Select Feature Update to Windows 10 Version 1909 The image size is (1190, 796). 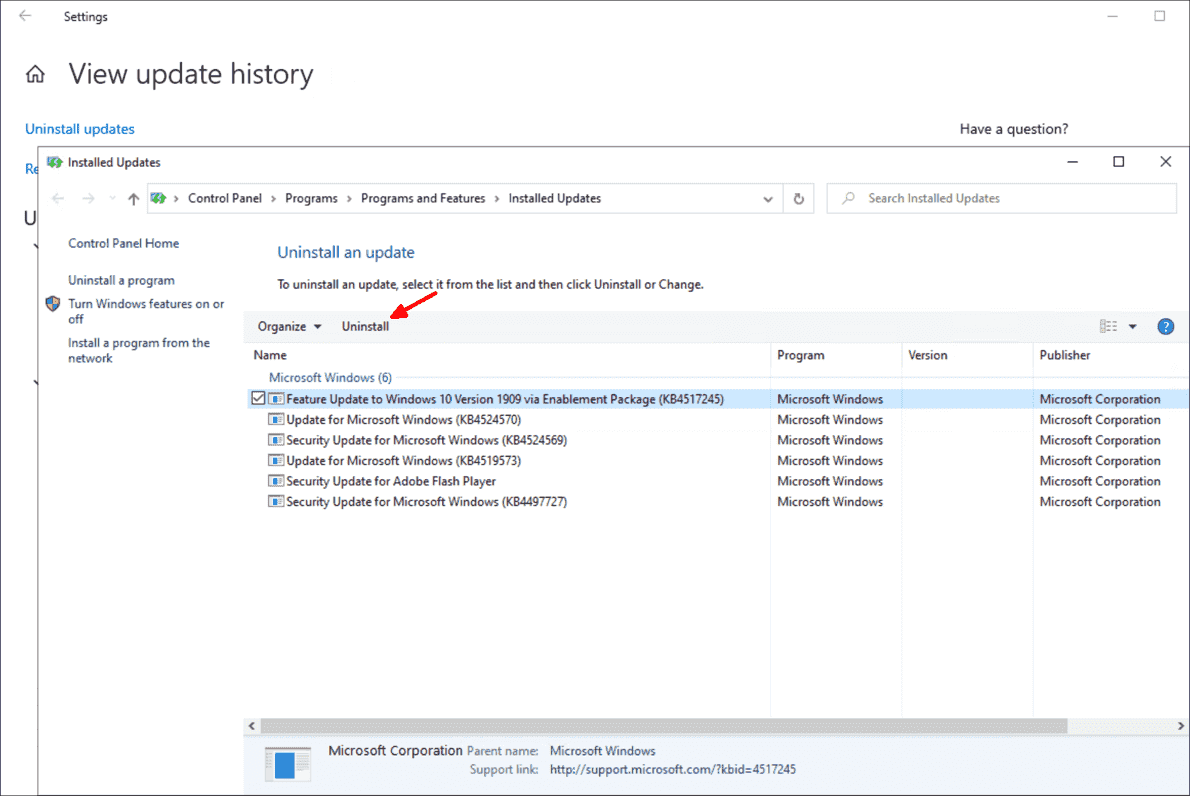[505, 399]
